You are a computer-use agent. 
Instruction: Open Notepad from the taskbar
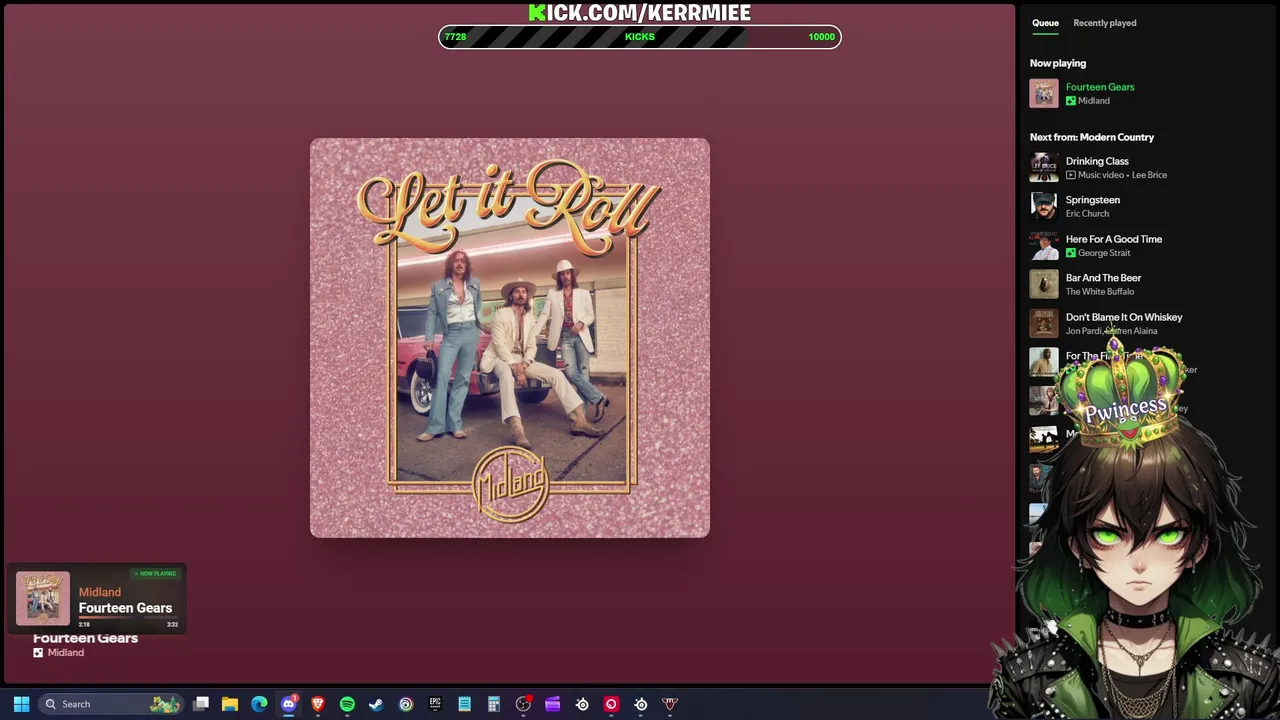tap(464, 704)
